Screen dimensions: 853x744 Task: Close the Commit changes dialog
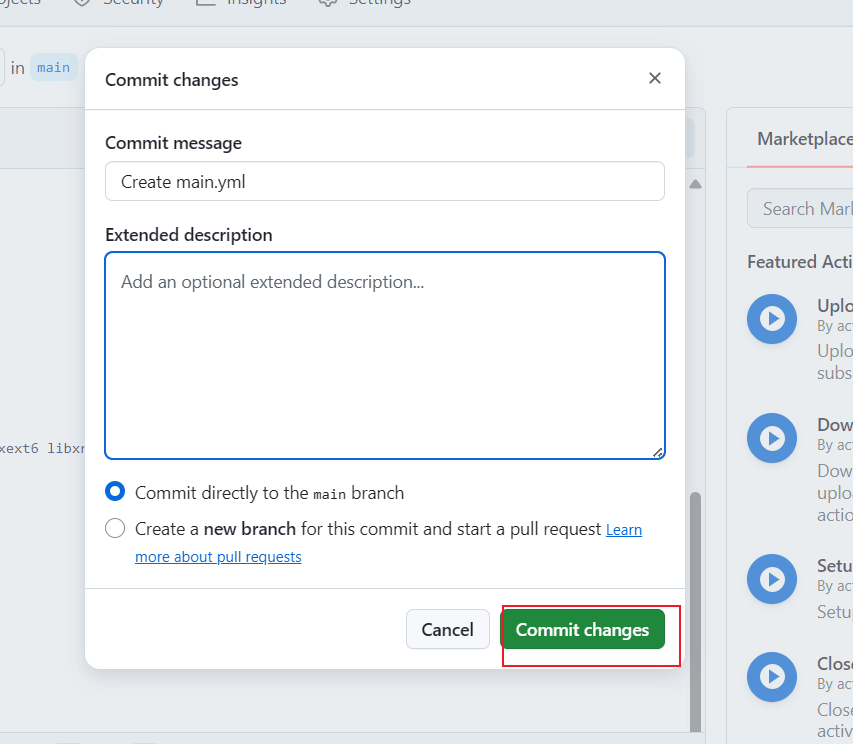point(655,78)
